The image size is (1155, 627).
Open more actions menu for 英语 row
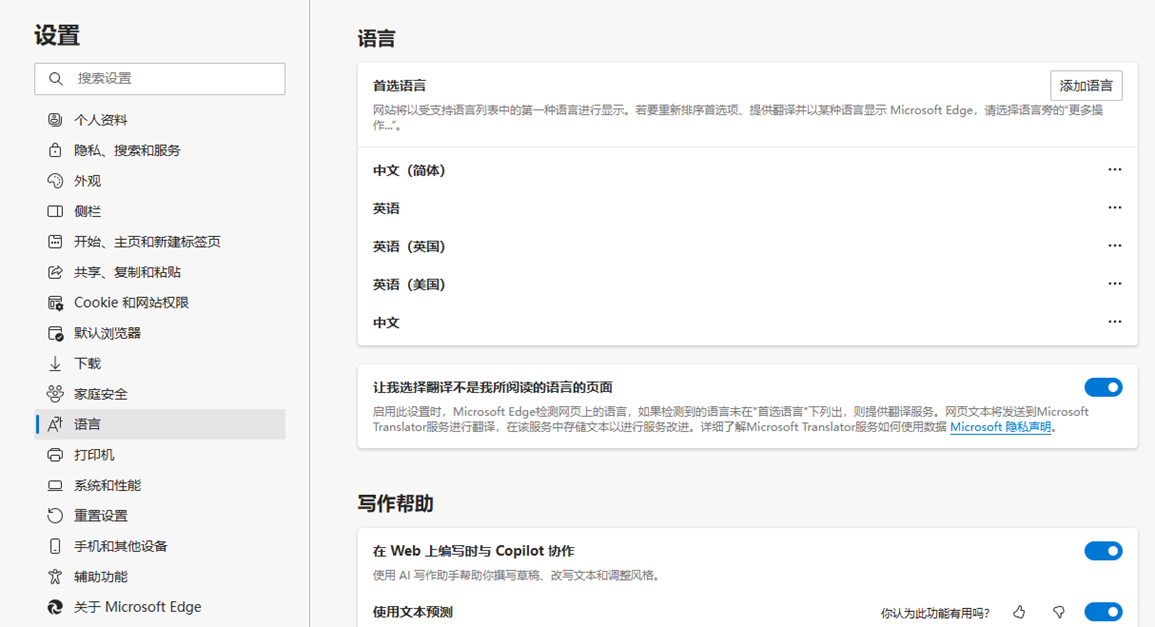coord(1114,208)
